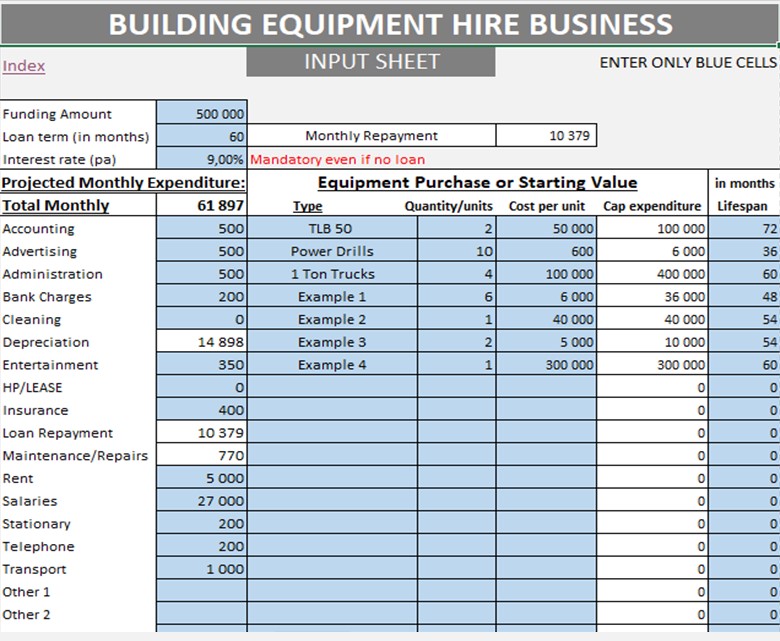
Task: Open the Index link
Action: coord(24,66)
